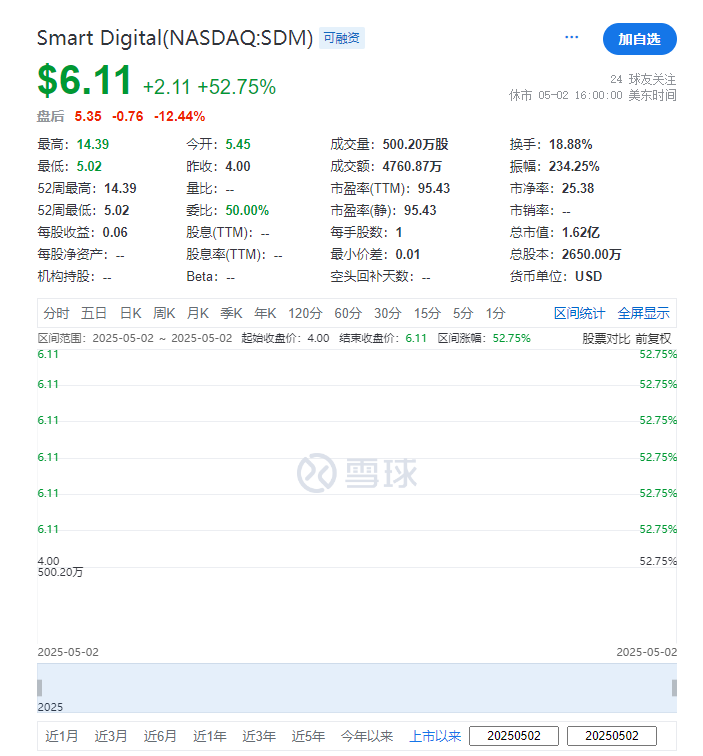The width and height of the screenshot is (703, 756).
Task: Select the 近6月 range shortcut
Action: (160, 736)
